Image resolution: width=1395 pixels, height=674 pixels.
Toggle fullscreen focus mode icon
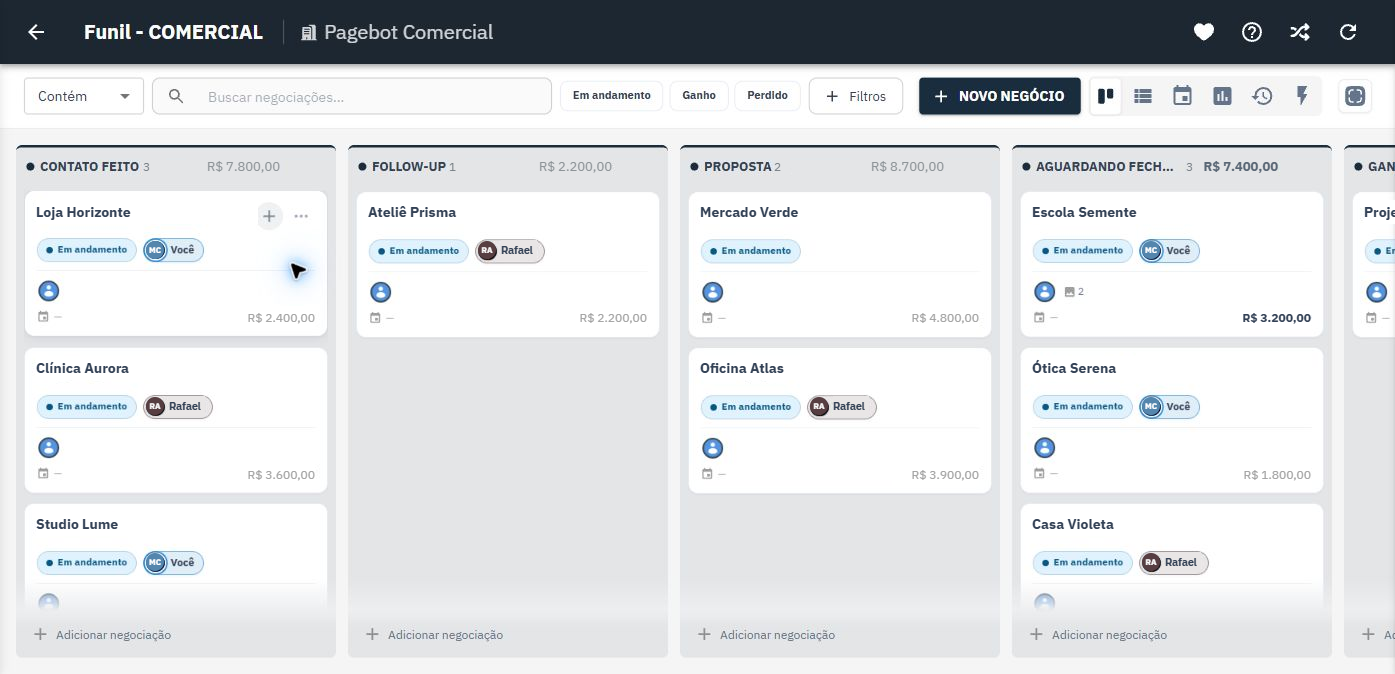click(x=1355, y=96)
